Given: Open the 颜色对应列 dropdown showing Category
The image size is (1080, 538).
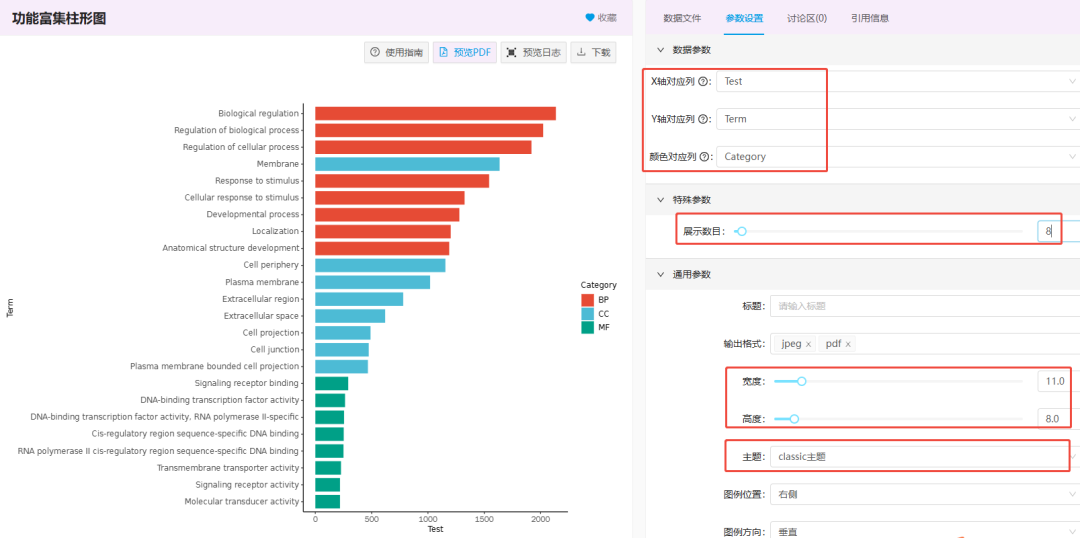Looking at the screenshot, I should click(x=895, y=157).
